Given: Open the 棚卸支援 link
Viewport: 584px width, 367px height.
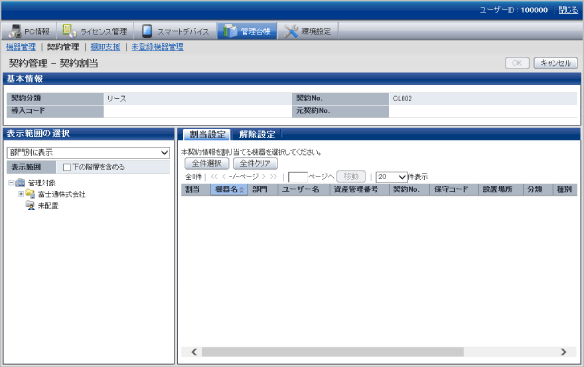Looking at the screenshot, I should click(105, 47).
